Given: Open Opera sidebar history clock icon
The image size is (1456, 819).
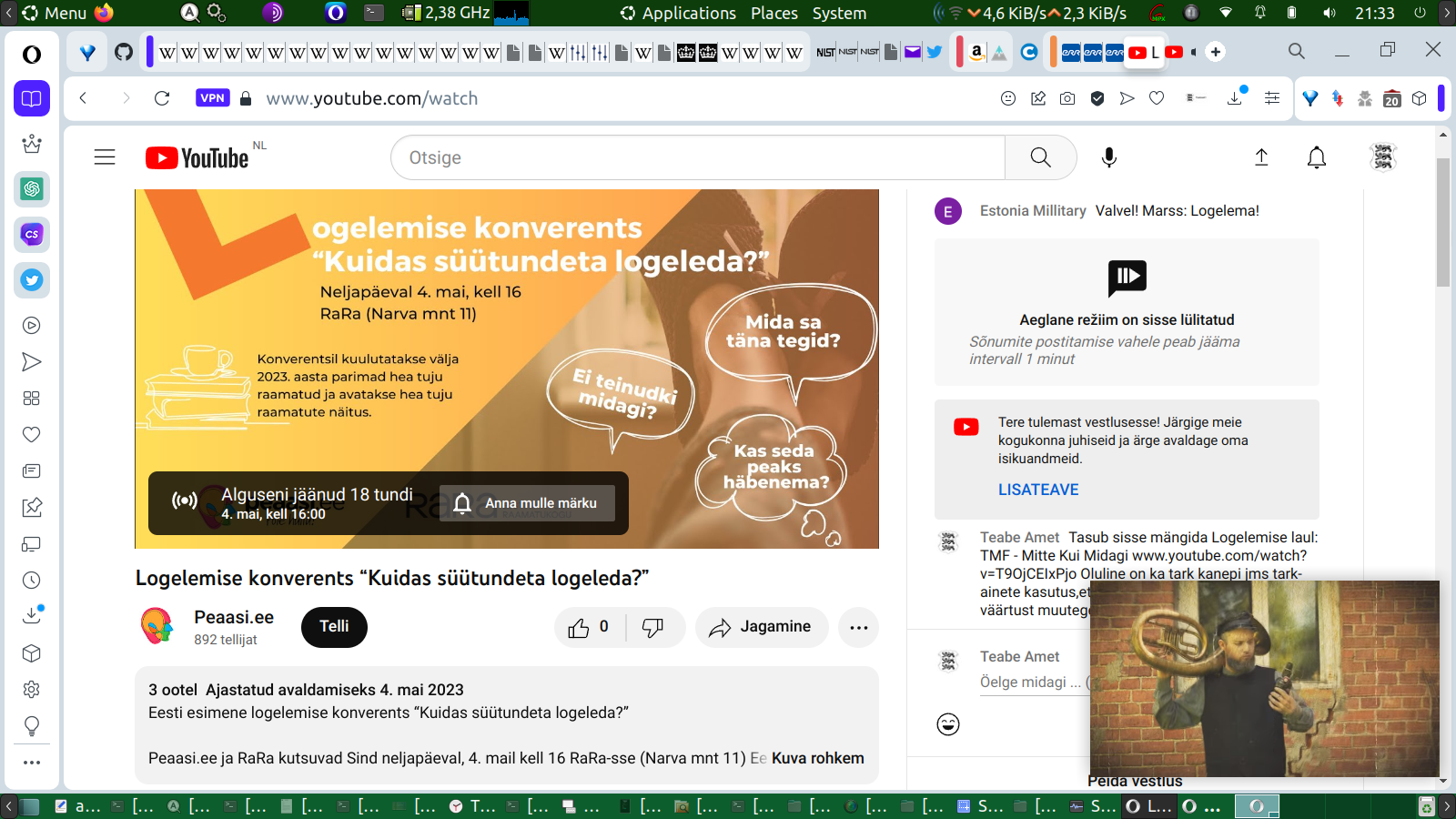Looking at the screenshot, I should pos(32,581).
